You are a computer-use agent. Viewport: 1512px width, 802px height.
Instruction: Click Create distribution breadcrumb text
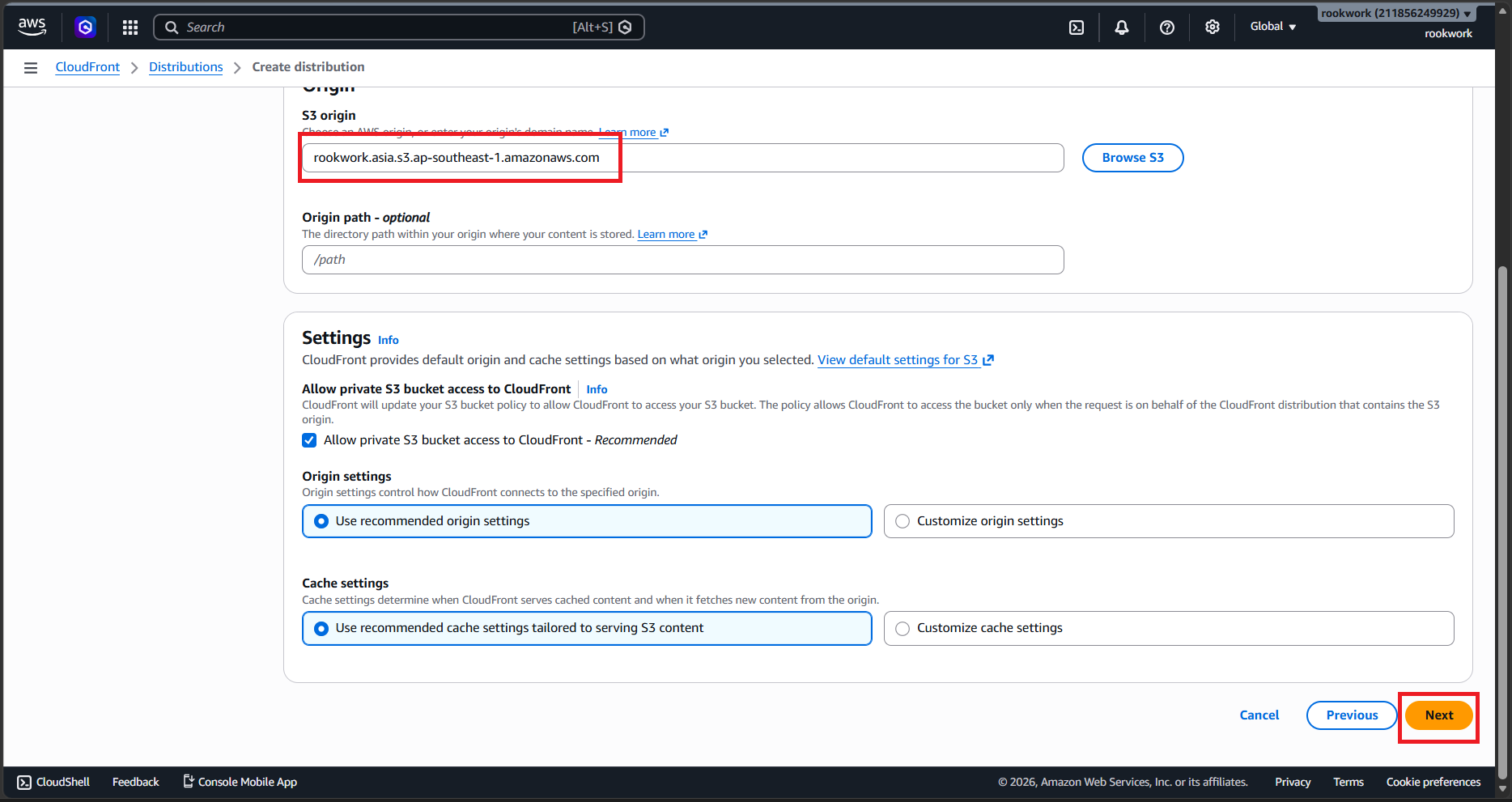308,67
